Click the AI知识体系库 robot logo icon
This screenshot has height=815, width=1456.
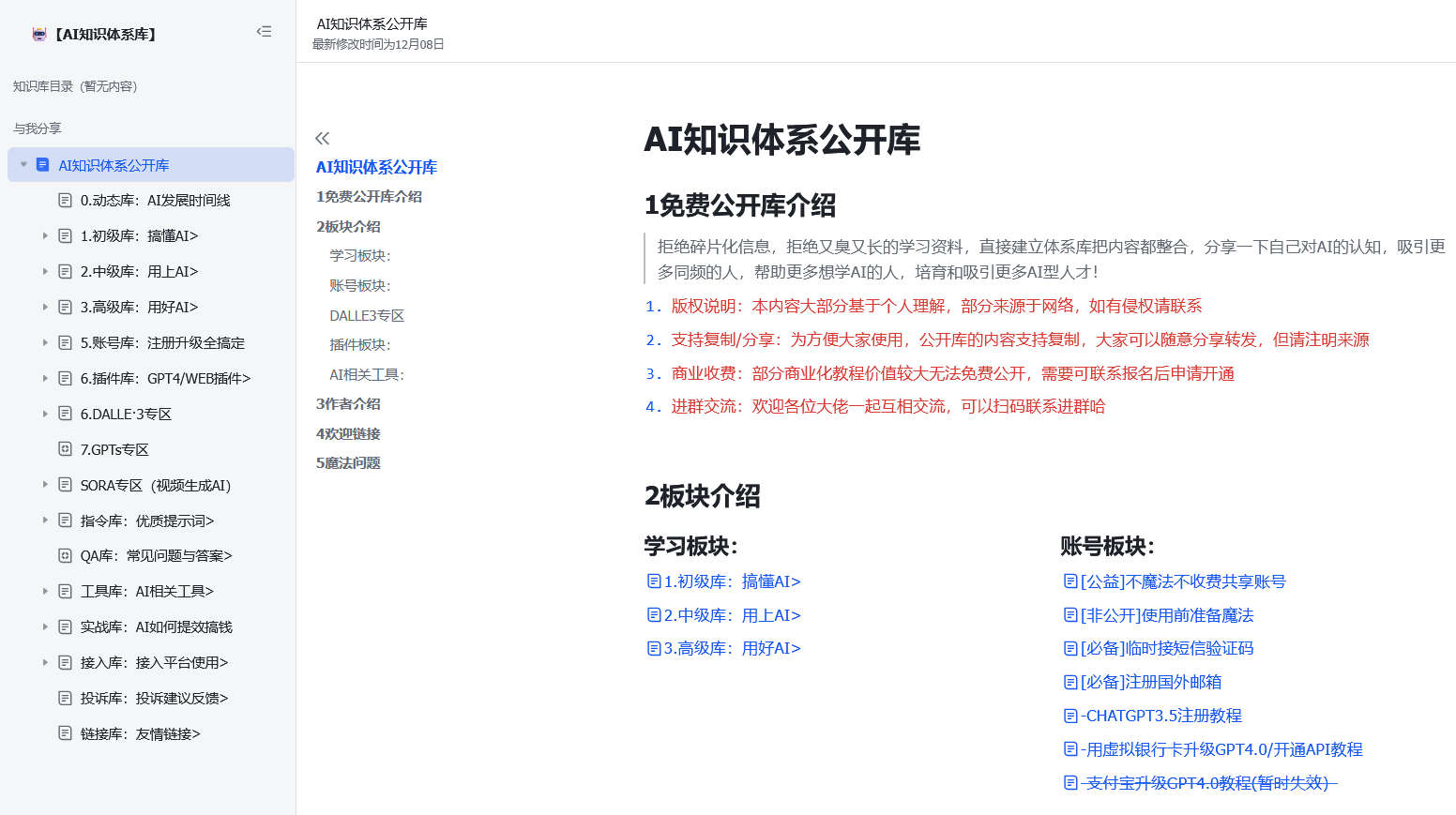point(39,34)
